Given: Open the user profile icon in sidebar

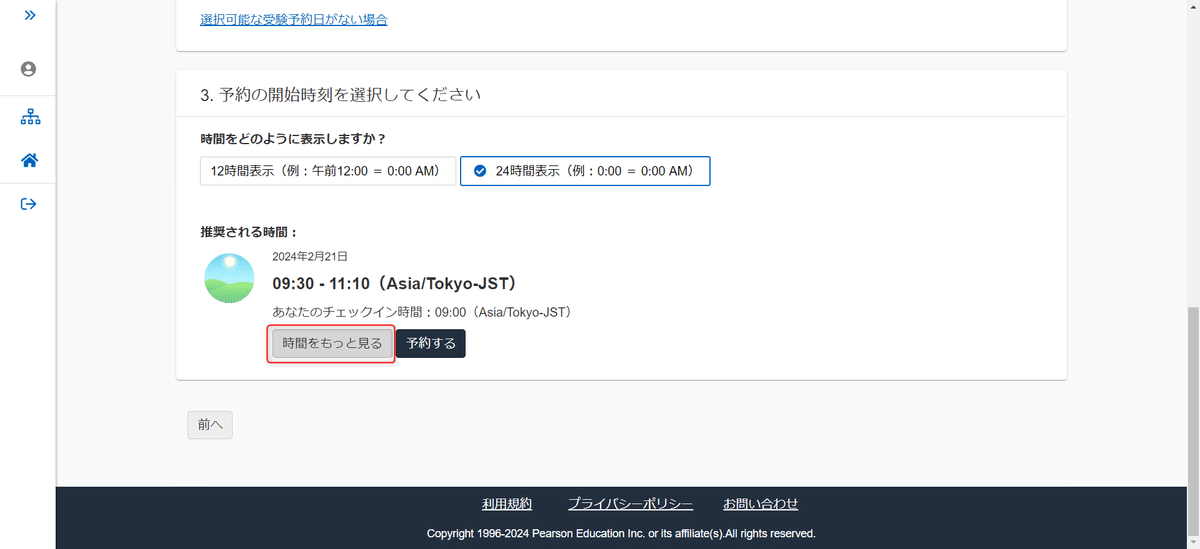Looking at the screenshot, I should (28, 69).
